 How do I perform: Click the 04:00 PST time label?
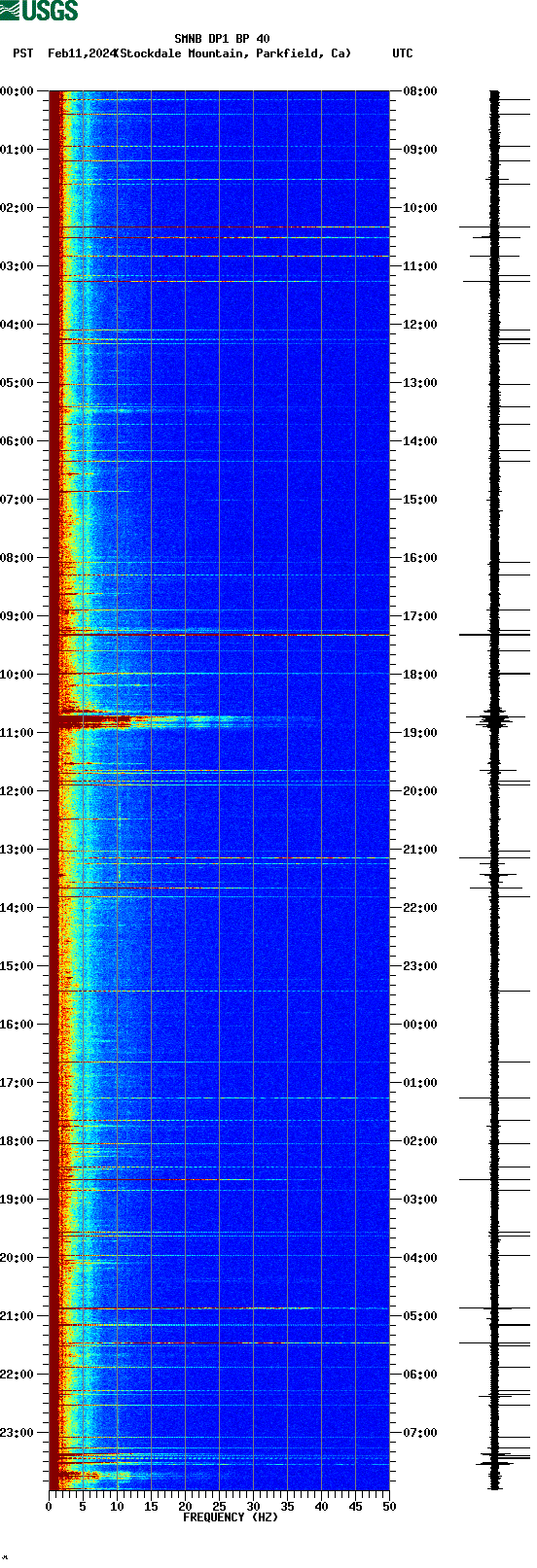tap(18, 325)
